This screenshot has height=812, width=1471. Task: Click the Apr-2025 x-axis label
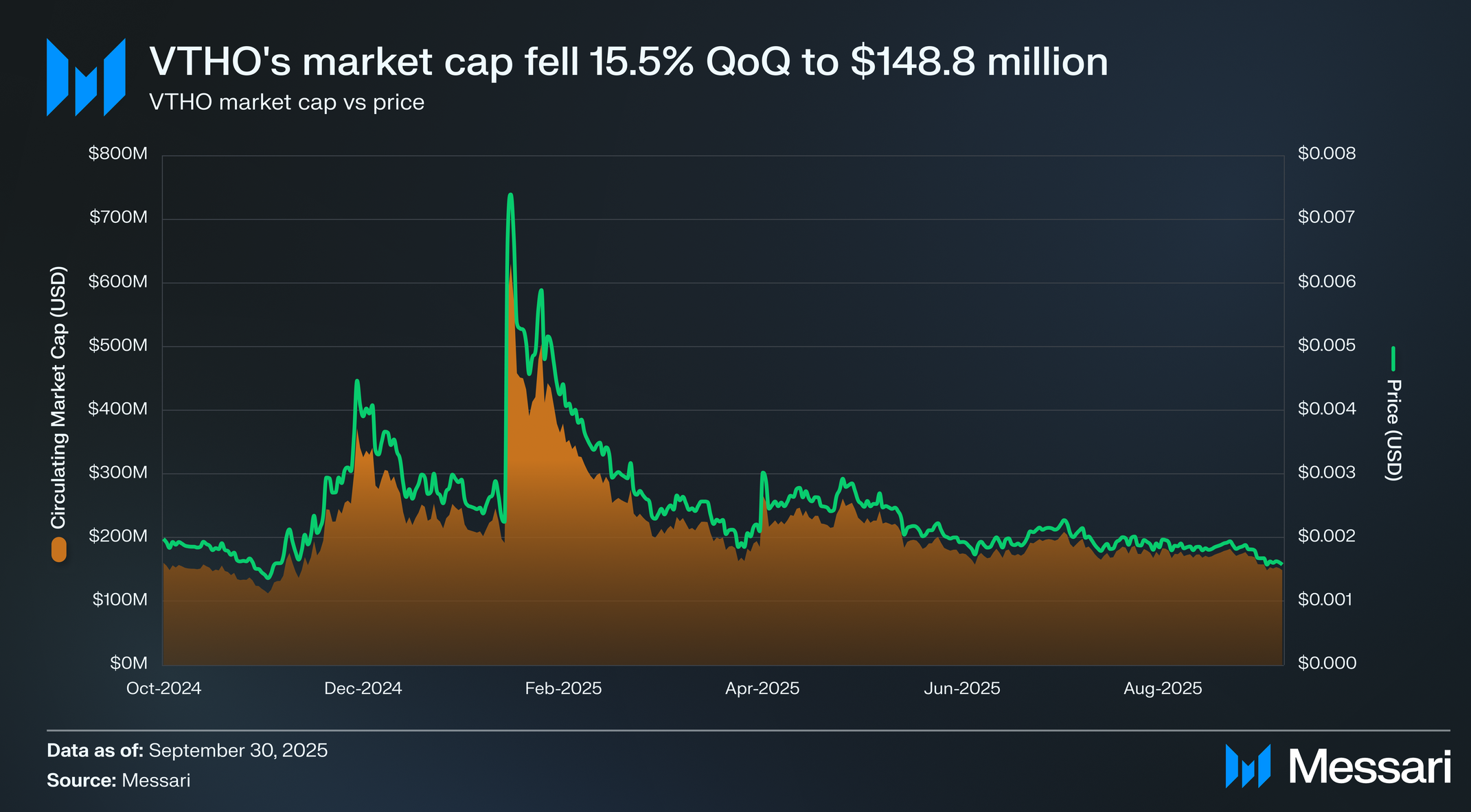tap(762, 688)
